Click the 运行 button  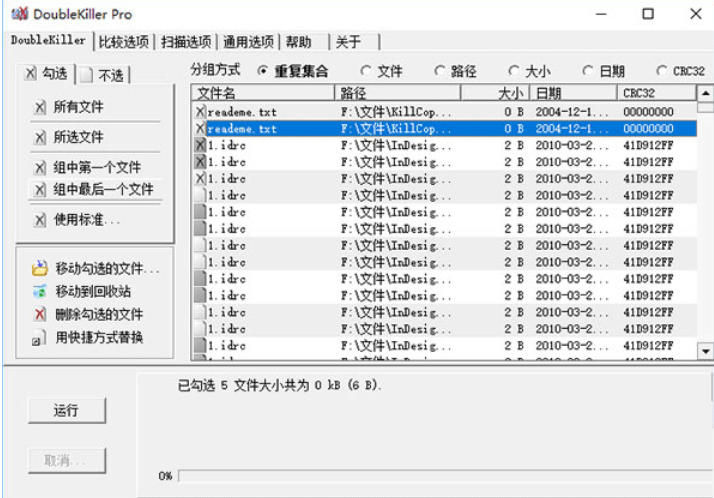click(x=67, y=411)
